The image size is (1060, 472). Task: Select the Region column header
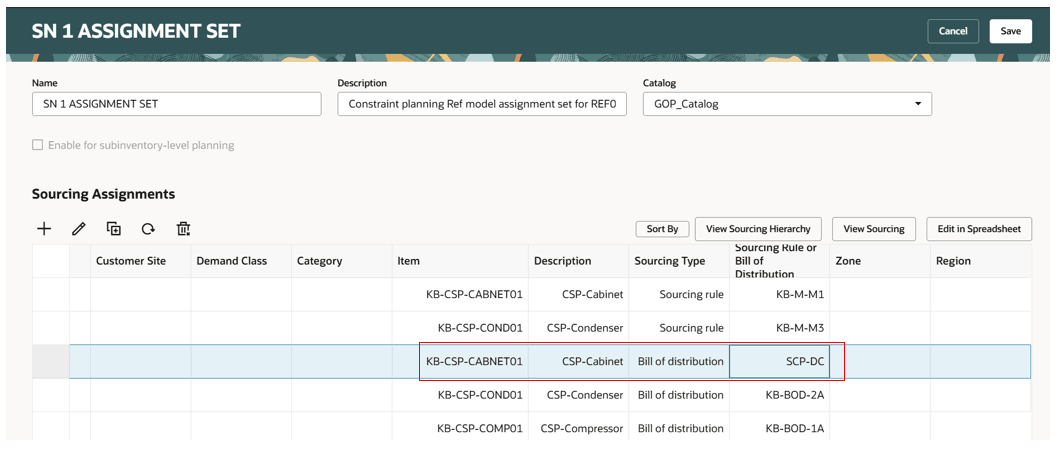981,261
